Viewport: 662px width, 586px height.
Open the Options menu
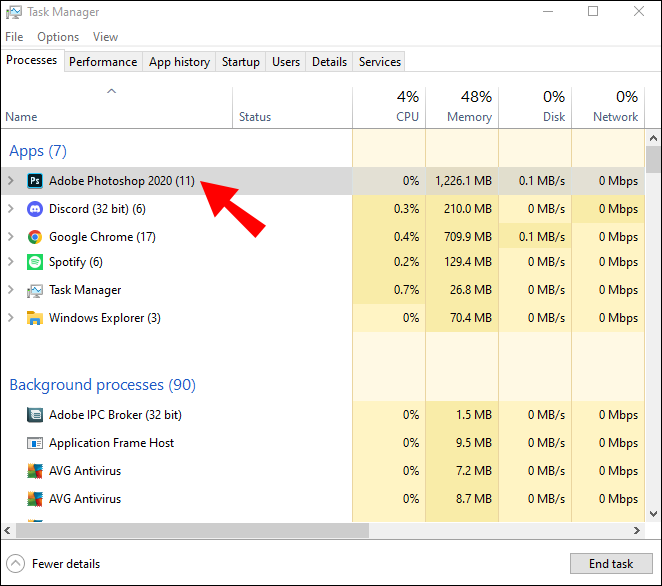[x=58, y=37]
